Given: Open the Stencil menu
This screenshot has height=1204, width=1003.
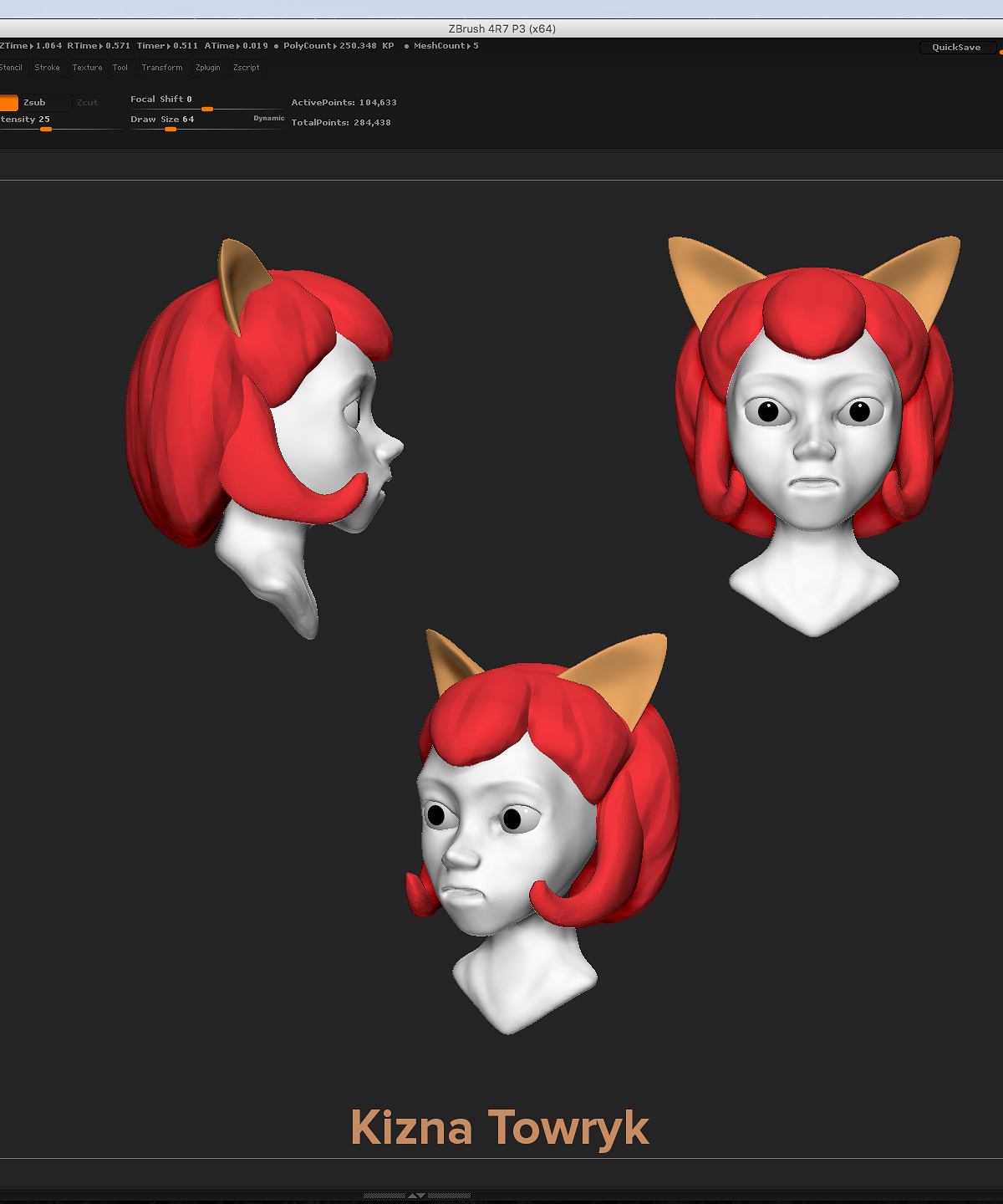Looking at the screenshot, I should tap(12, 68).
